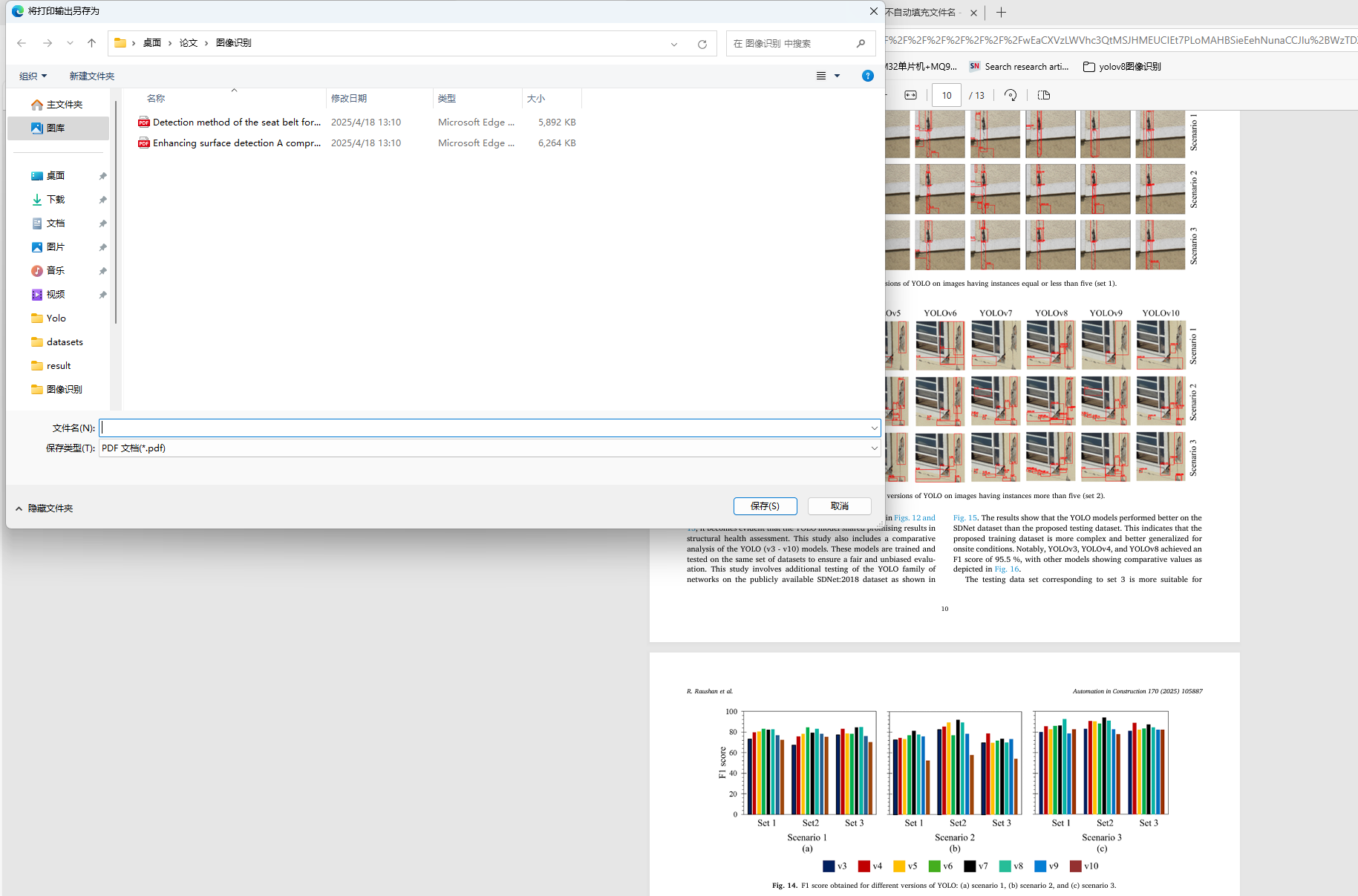The height and width of the screenshot is (896, 1358).
Task: Change the view layout icon
Action: coord(821,76)
